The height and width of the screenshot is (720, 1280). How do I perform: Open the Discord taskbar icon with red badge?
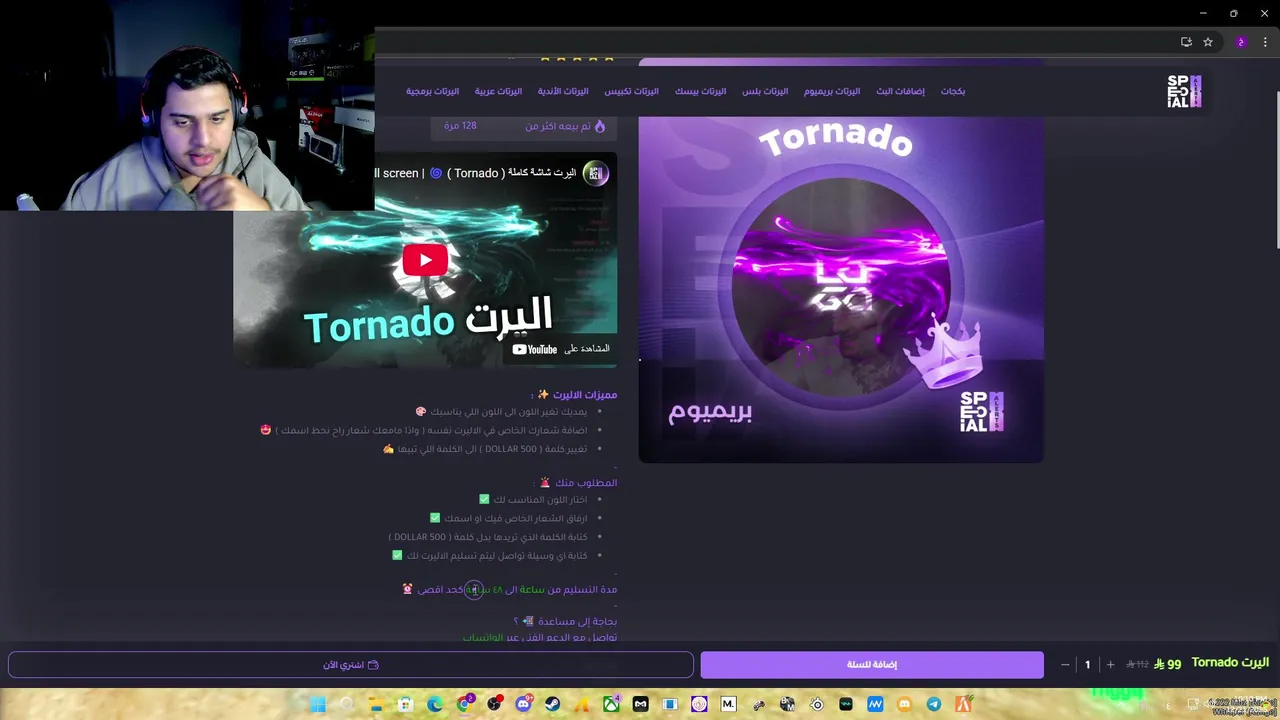coord(522,704)
